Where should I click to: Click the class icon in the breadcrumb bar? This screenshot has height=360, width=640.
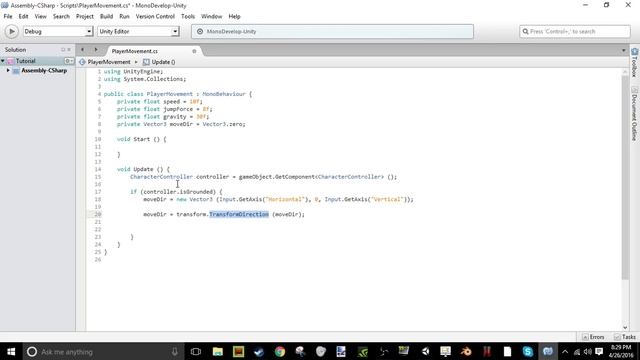pos(82,62)
